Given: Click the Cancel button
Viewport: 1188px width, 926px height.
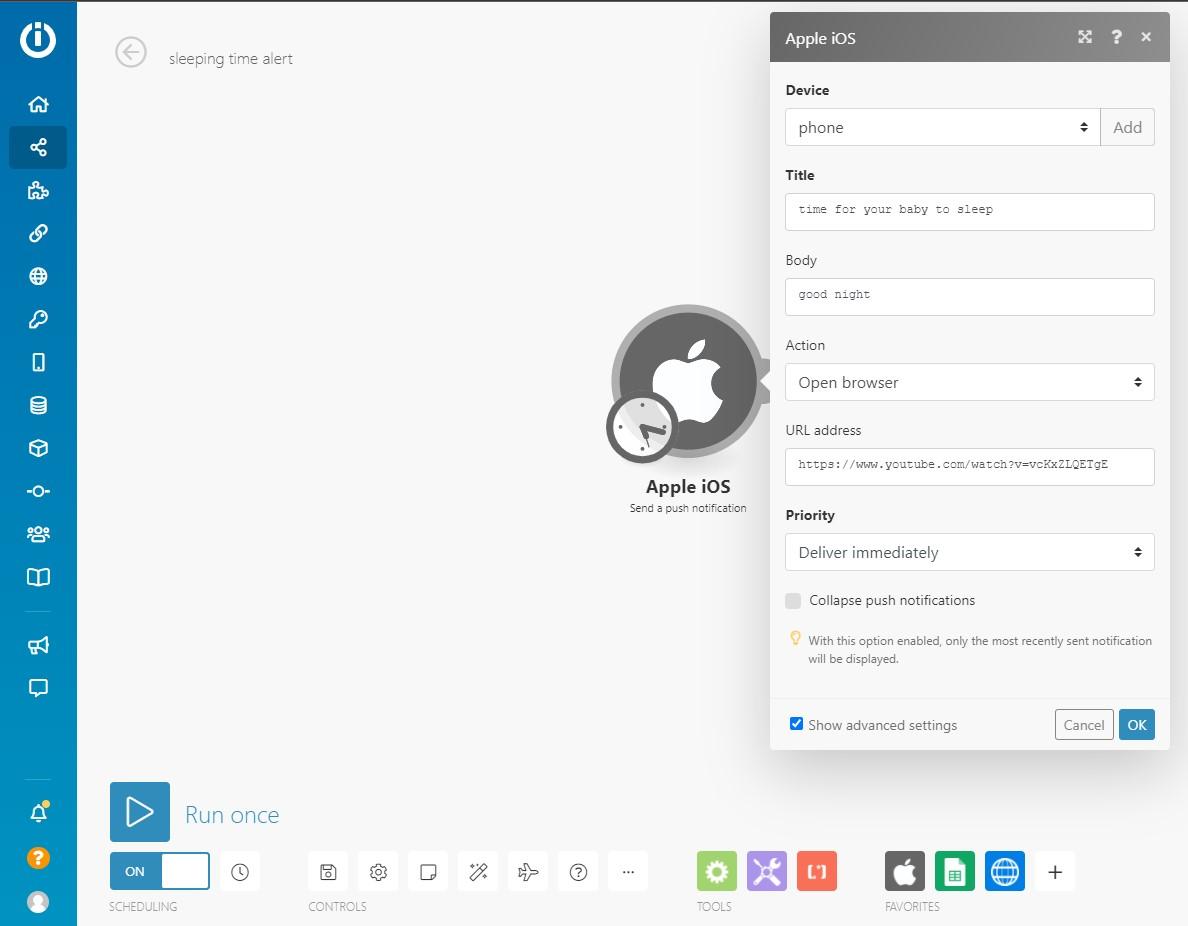Looking at the screenshot, I should (x=1084, y=724).
